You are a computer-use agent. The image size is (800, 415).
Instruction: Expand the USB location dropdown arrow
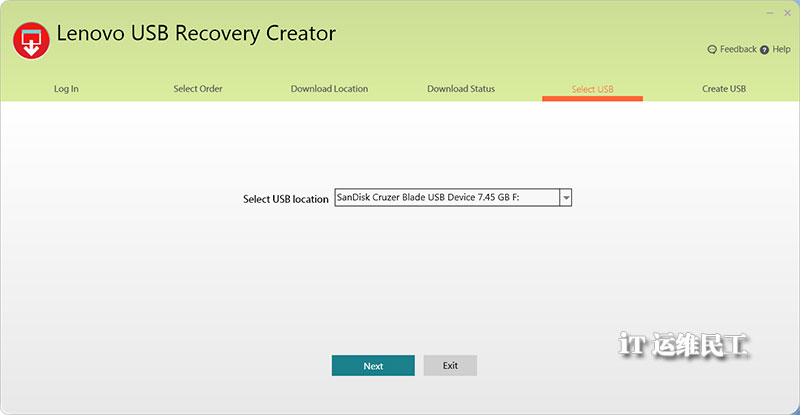click(x=566, y=198)
